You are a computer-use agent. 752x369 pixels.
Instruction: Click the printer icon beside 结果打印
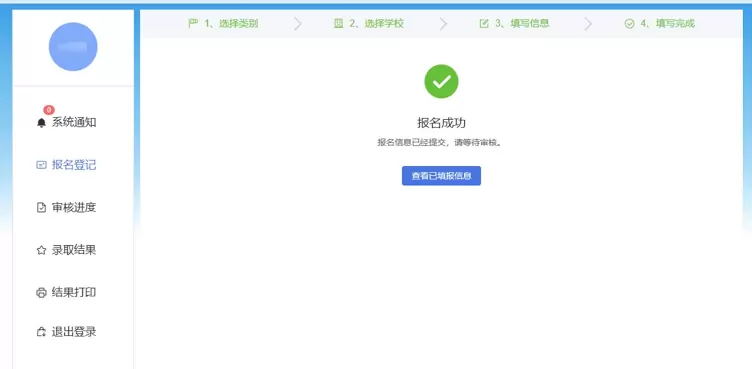[x=41, y=293]
